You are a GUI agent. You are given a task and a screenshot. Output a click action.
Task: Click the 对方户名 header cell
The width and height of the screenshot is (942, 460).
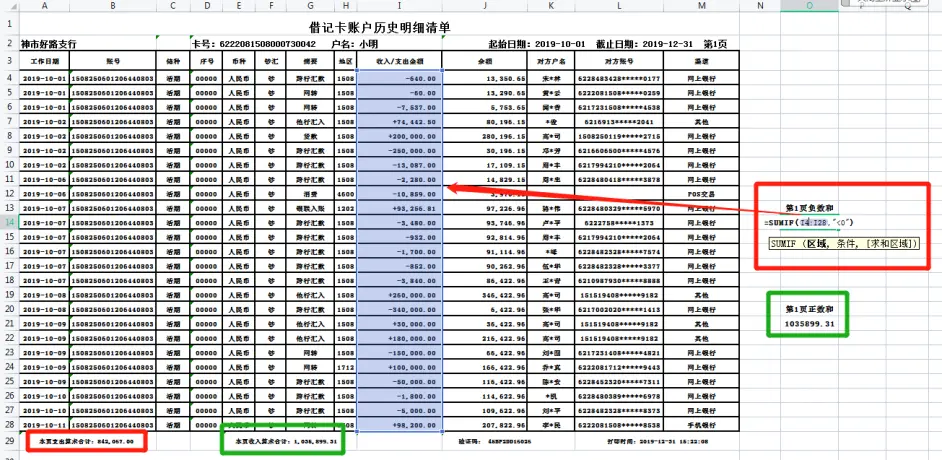click(x=551, y=61)
